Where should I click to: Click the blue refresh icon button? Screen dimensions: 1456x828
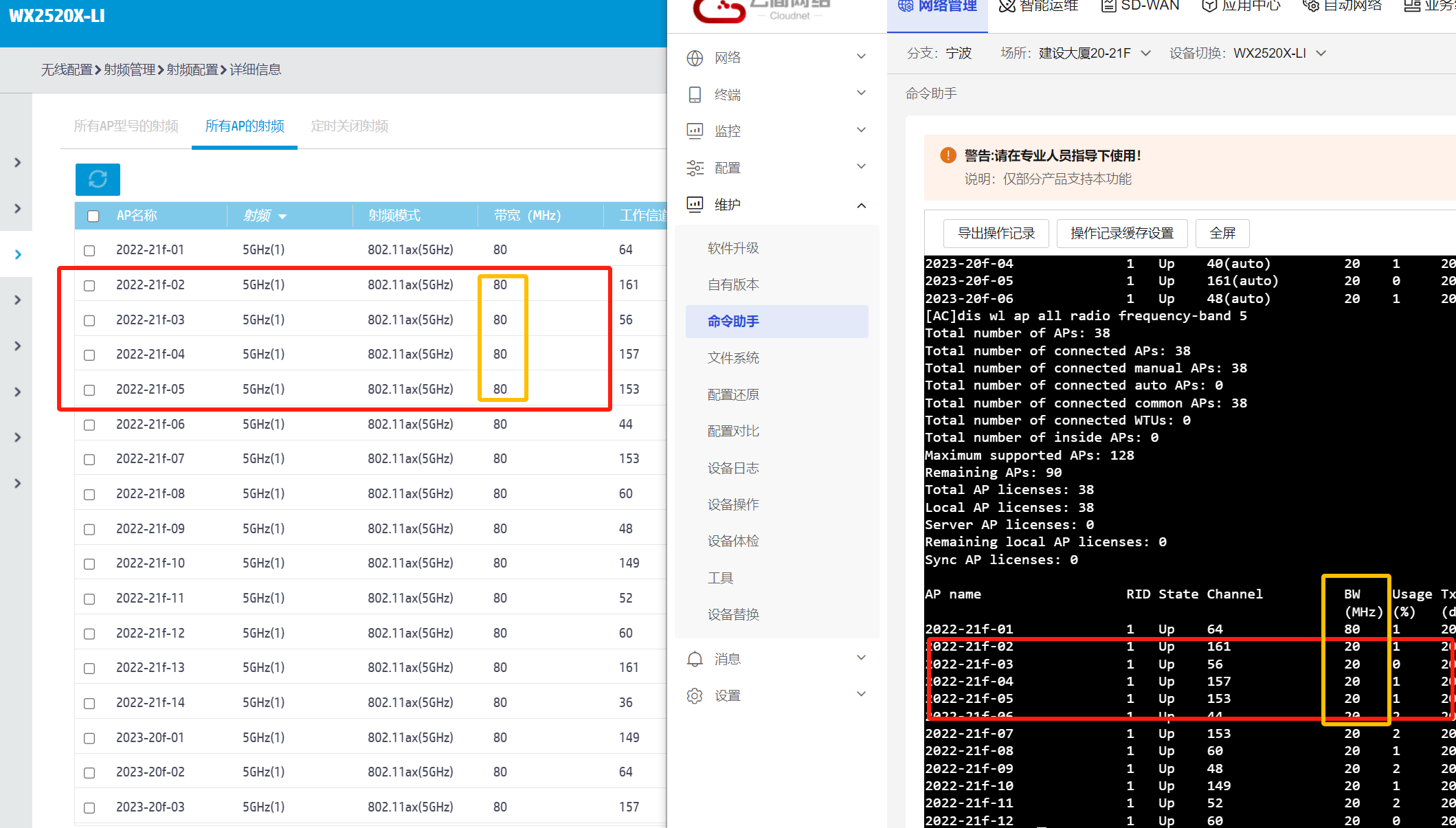[x=98, y=179]
